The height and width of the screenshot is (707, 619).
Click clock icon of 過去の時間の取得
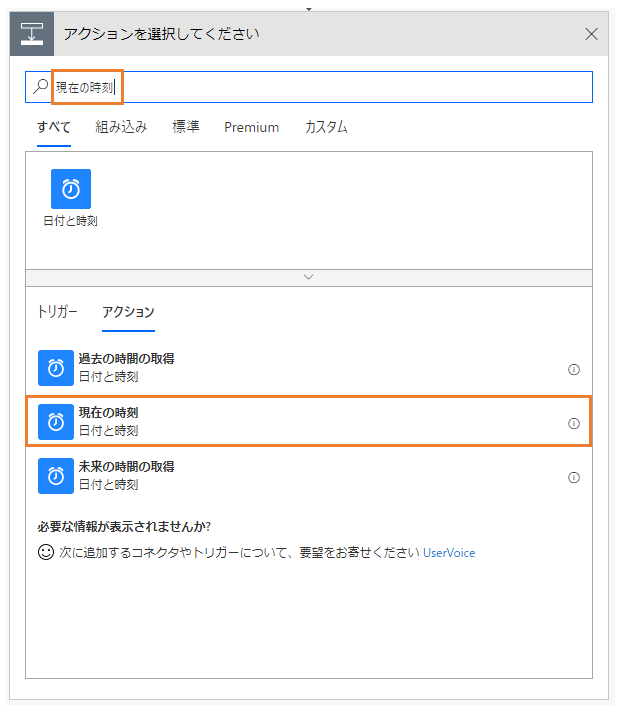[56, 368]
